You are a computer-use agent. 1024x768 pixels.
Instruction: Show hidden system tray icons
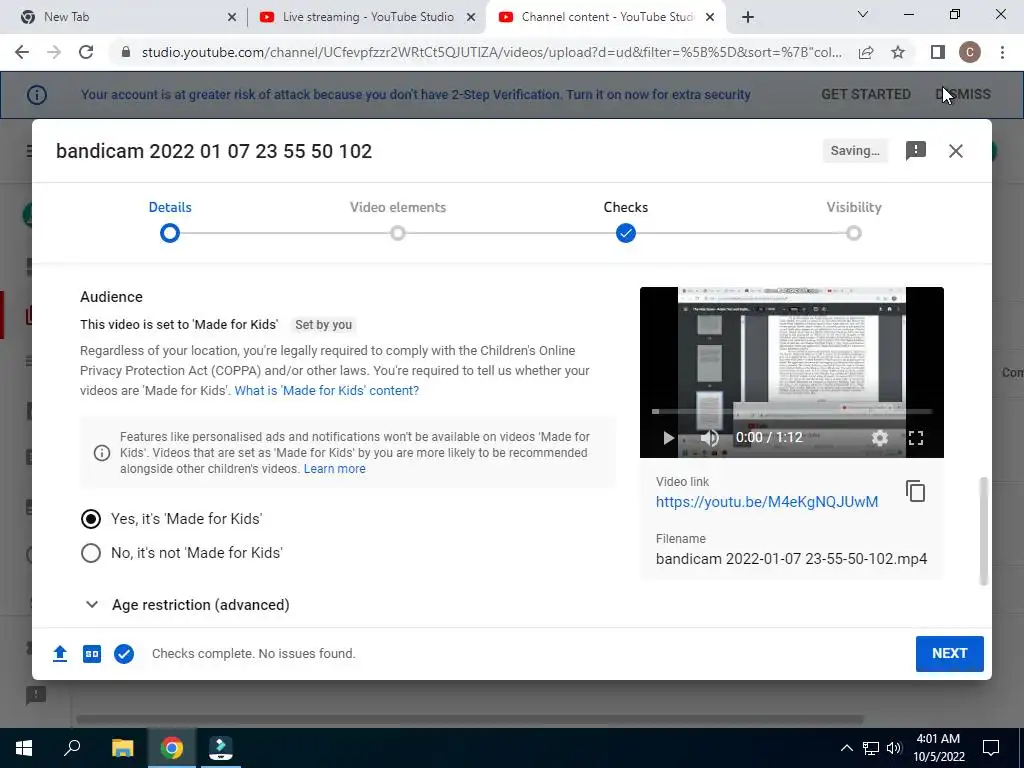846,748
